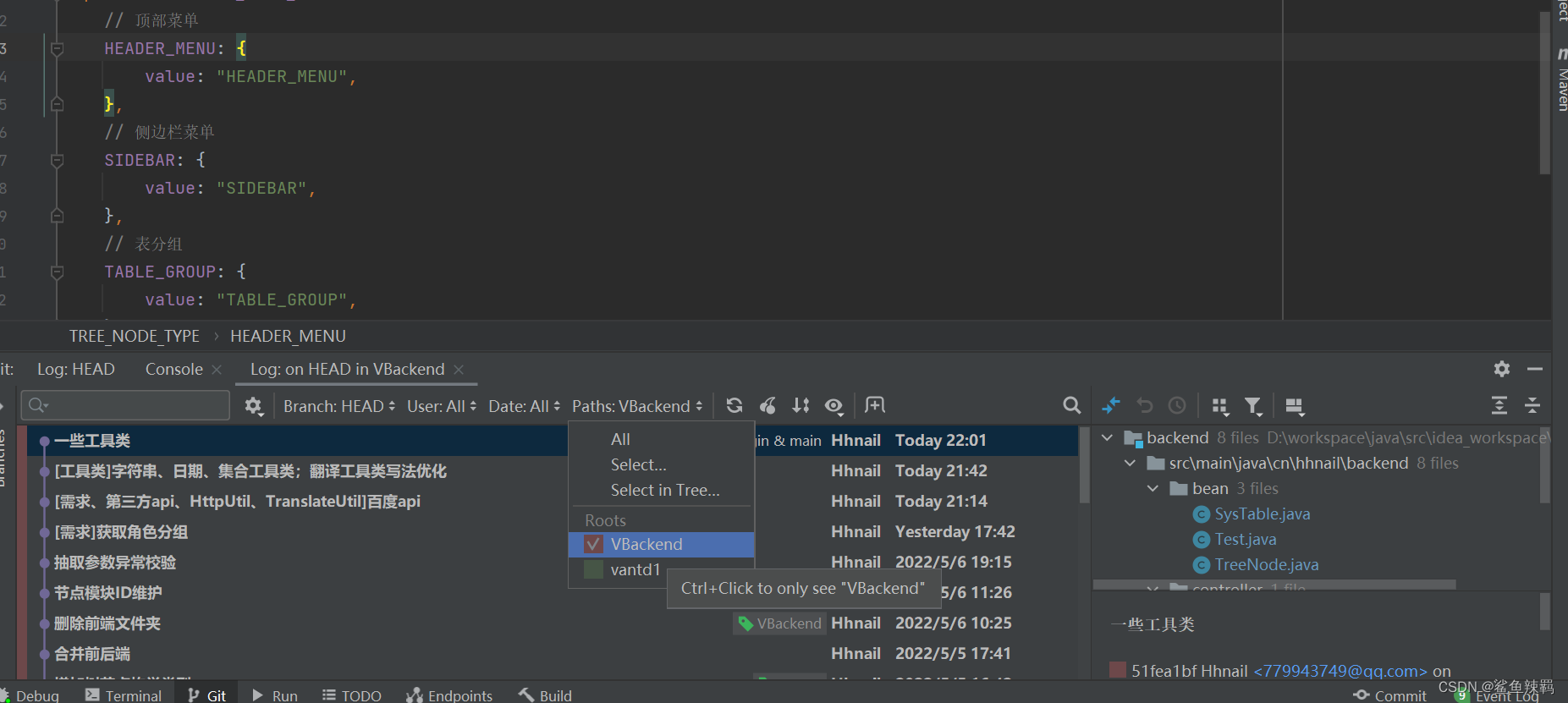Image resolution: width=1568 pixels, height=703 pixels.
Task: Open the eye View Options menu
Action: click(x=834, y=406)
